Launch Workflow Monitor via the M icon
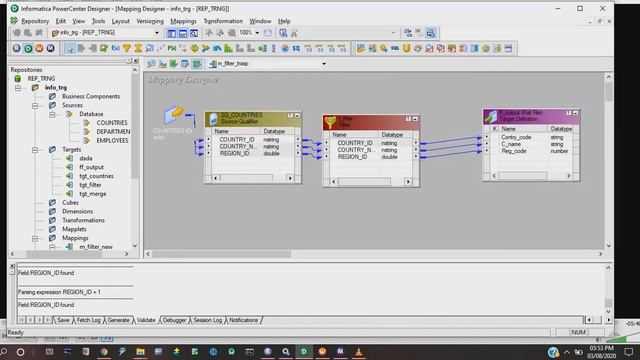 click(51, 48)
